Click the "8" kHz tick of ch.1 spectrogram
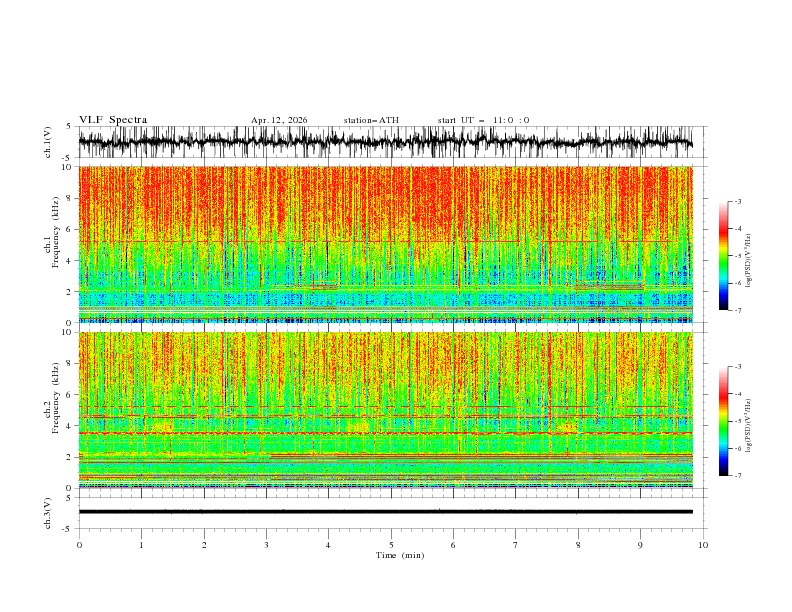 (x=71, y=198)
